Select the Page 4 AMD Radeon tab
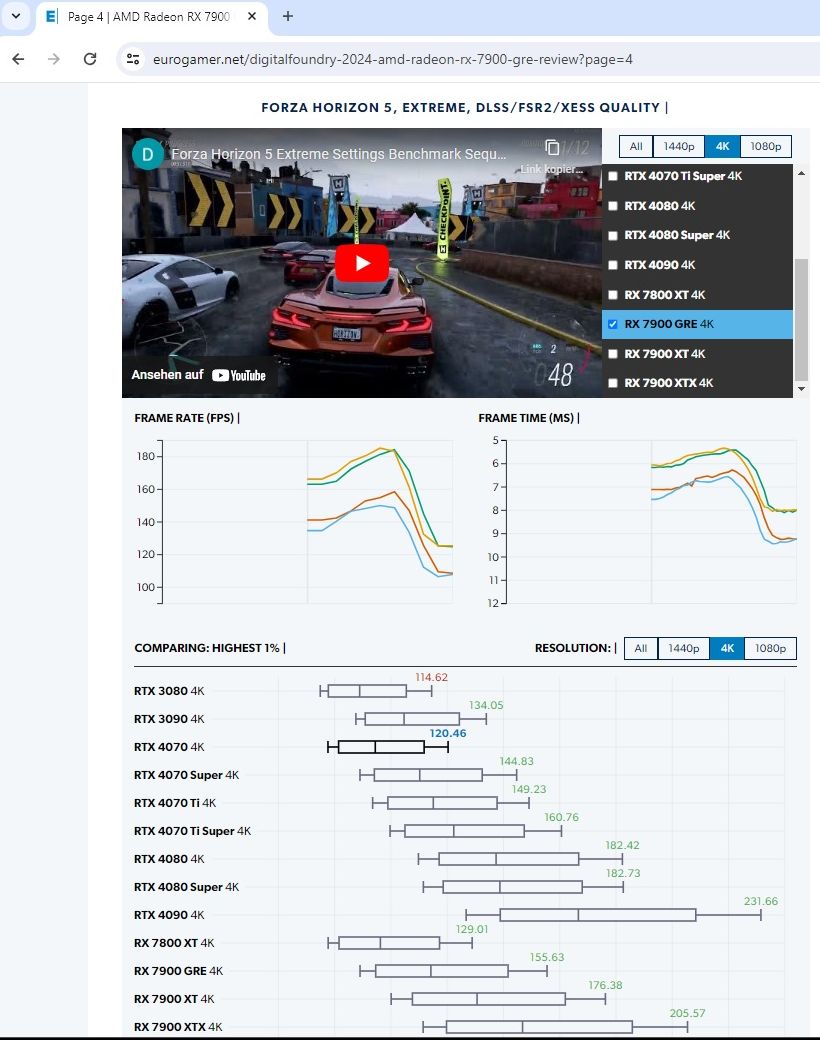Screen dimensions: 820x1040 (x=151, y=17)
